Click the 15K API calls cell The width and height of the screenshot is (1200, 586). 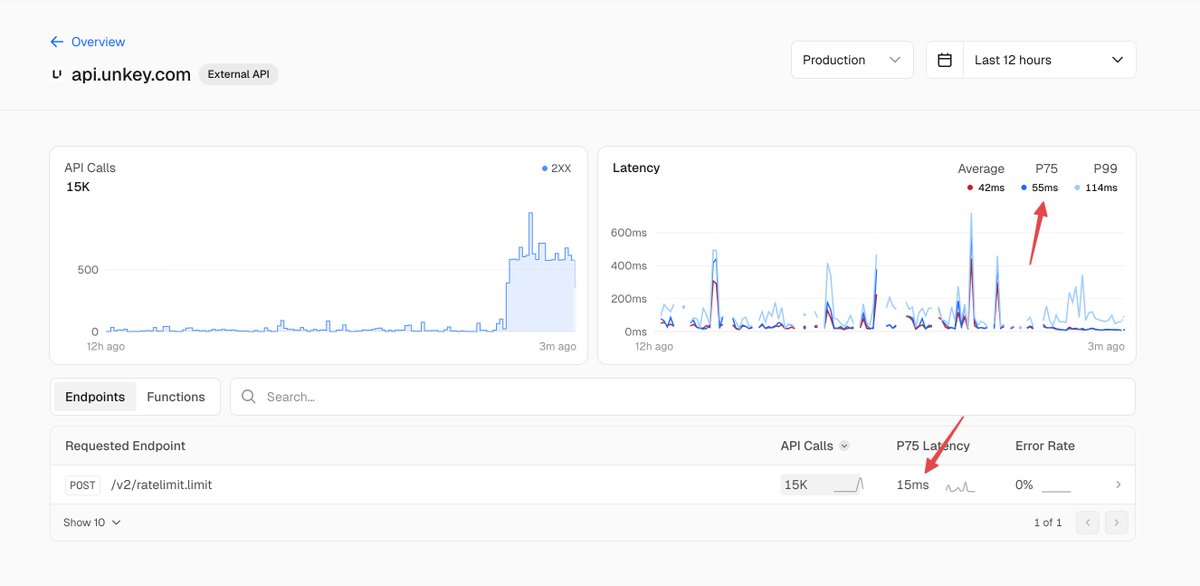click(x=823, y=485)
